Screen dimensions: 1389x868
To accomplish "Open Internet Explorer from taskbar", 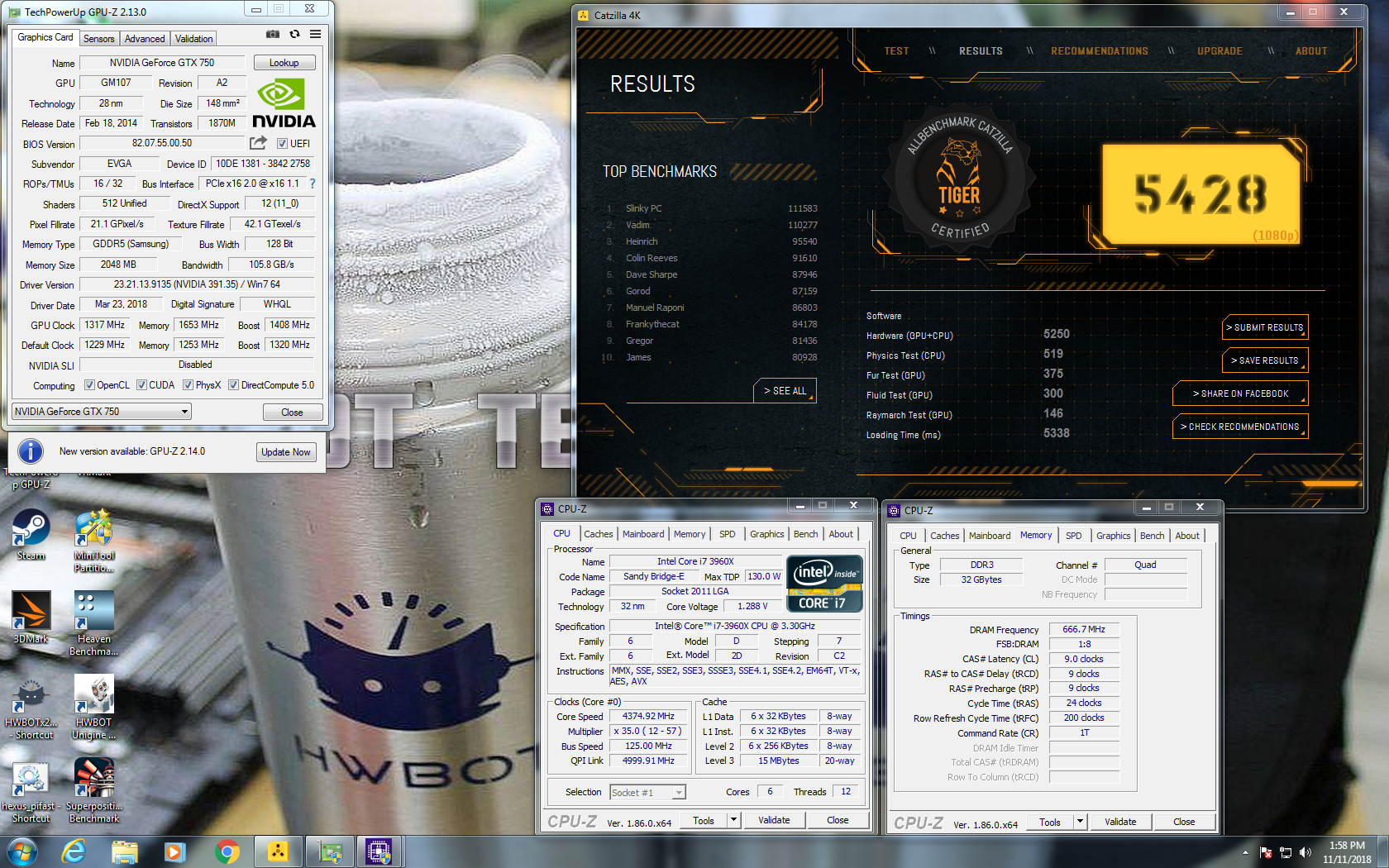I will pos(74,851).
